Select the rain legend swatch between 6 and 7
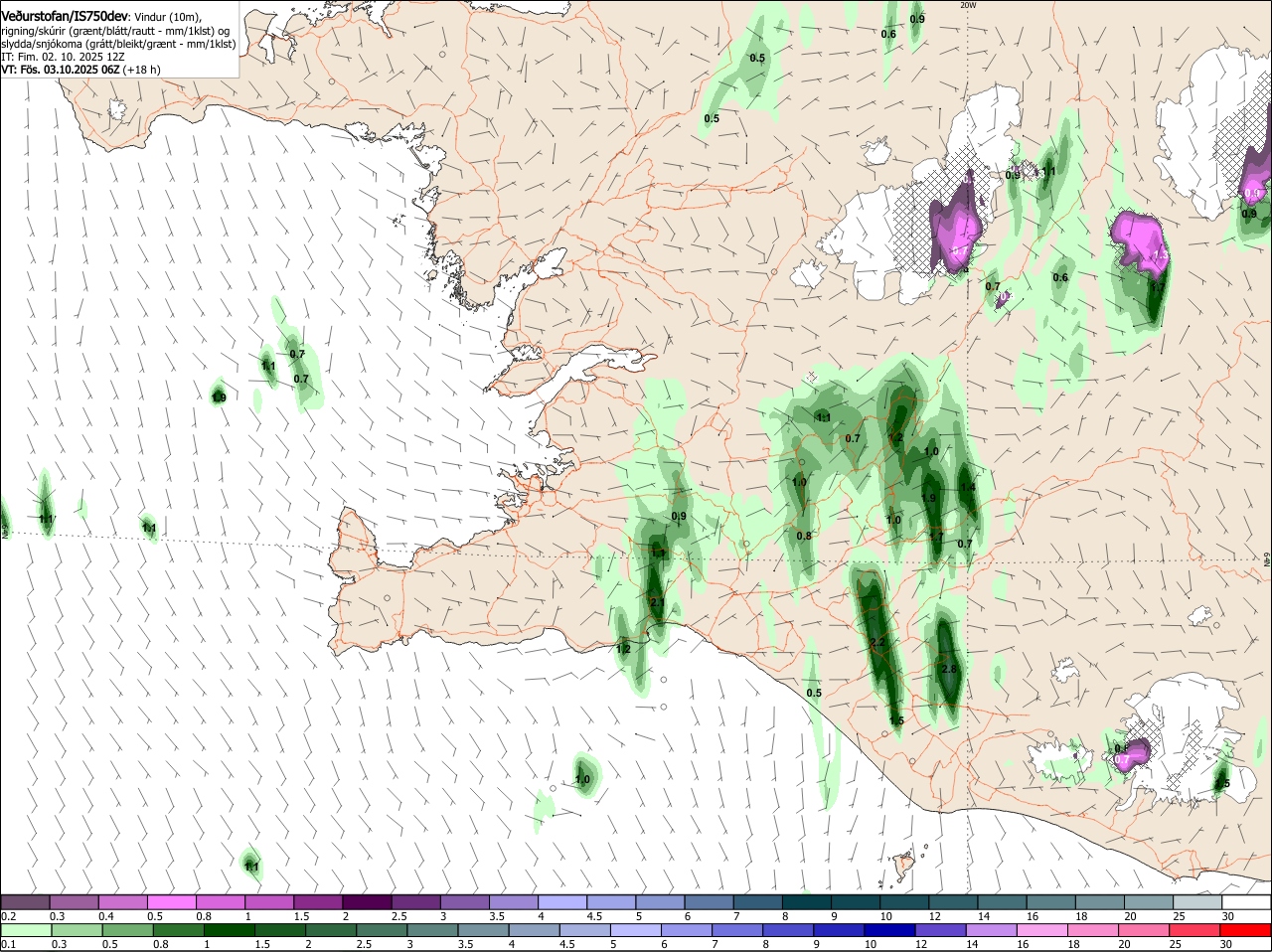This screenshot has height=952, width=1272. 686,930
